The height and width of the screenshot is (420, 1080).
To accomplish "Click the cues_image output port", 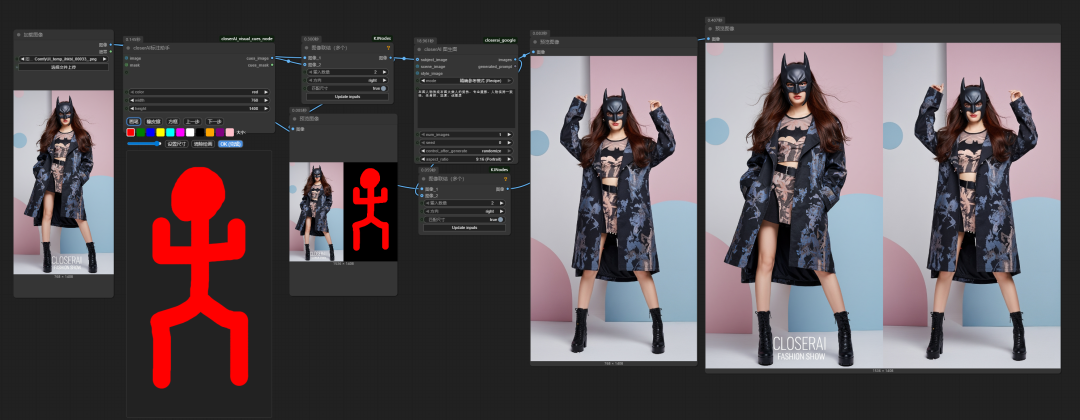I will (273, 59).
